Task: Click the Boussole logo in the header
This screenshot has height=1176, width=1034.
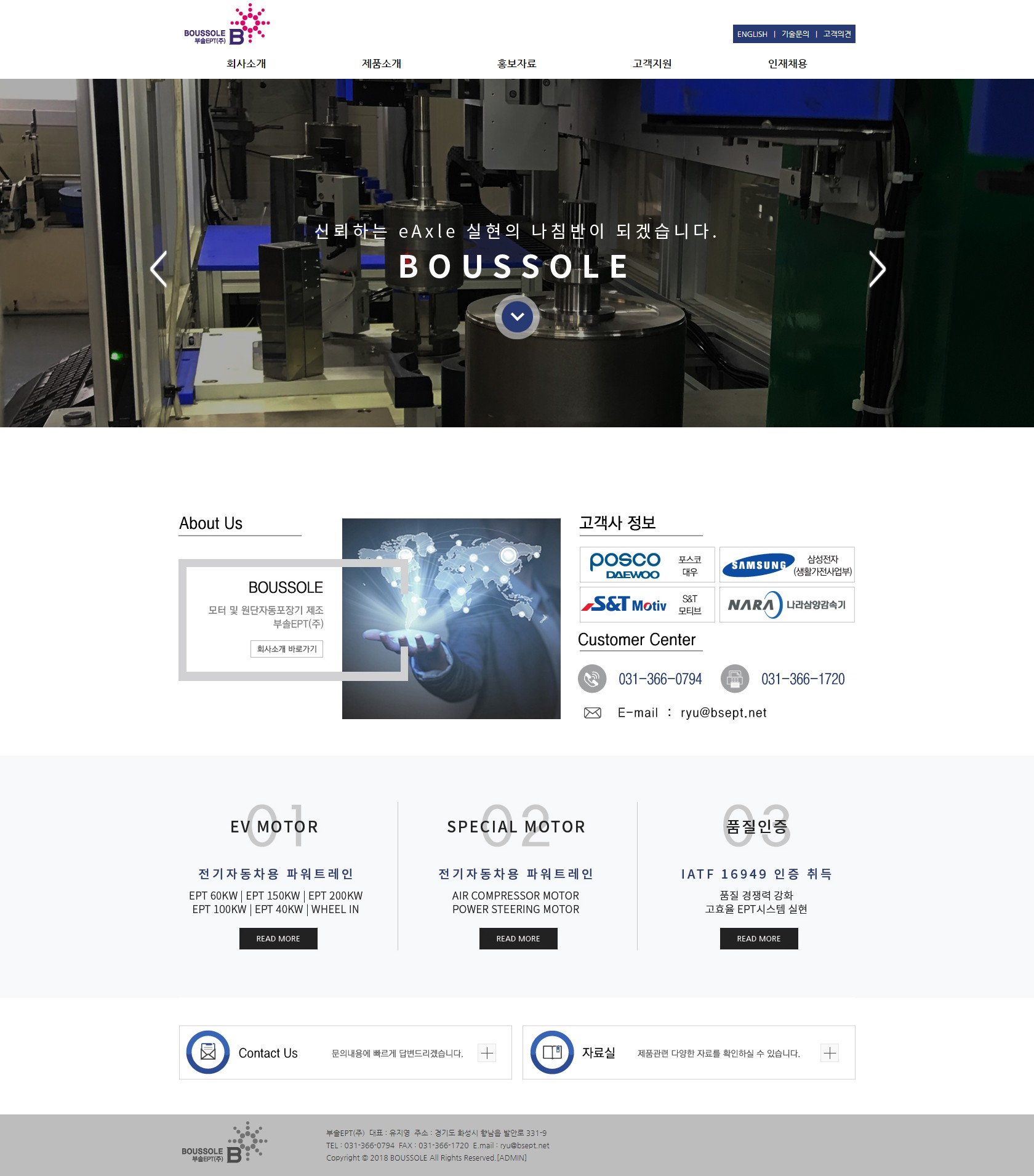Action: tap(226, 26)
